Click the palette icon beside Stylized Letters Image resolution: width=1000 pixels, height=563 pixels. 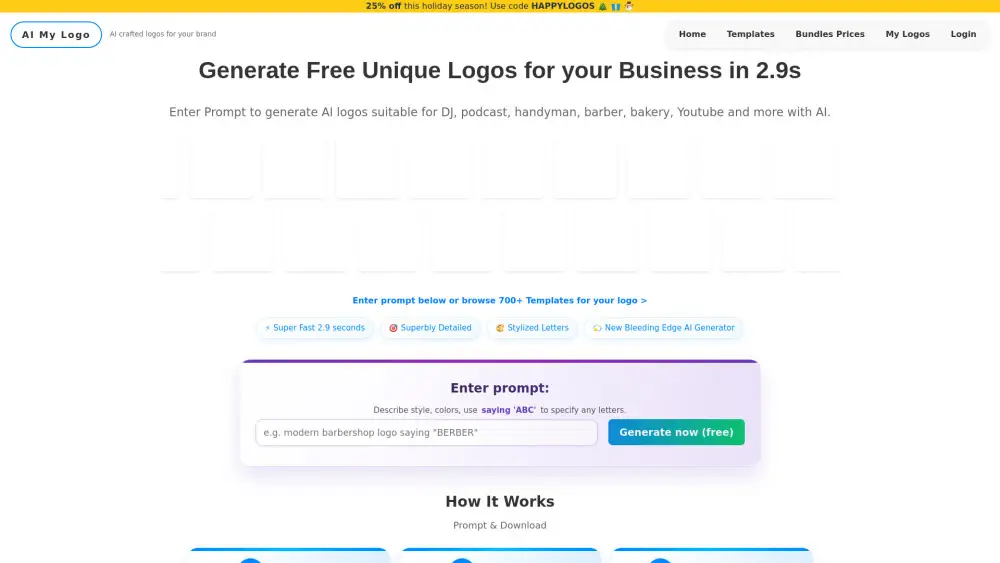point(500,328)
